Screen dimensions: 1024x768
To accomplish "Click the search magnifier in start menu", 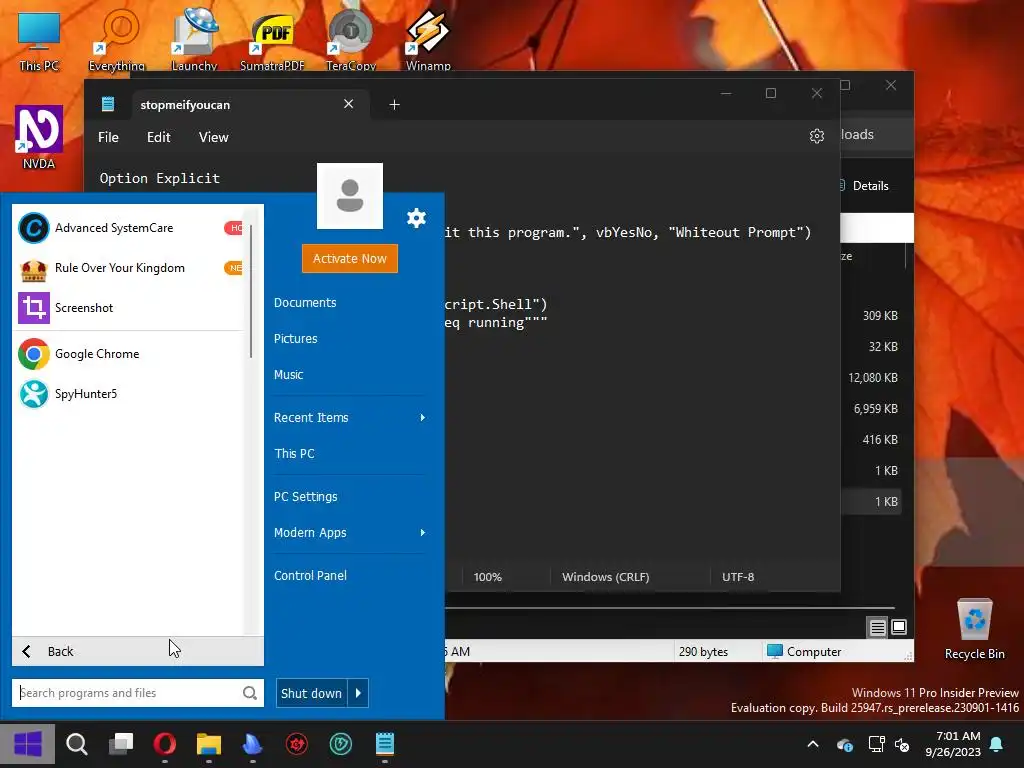I will 249,693.
